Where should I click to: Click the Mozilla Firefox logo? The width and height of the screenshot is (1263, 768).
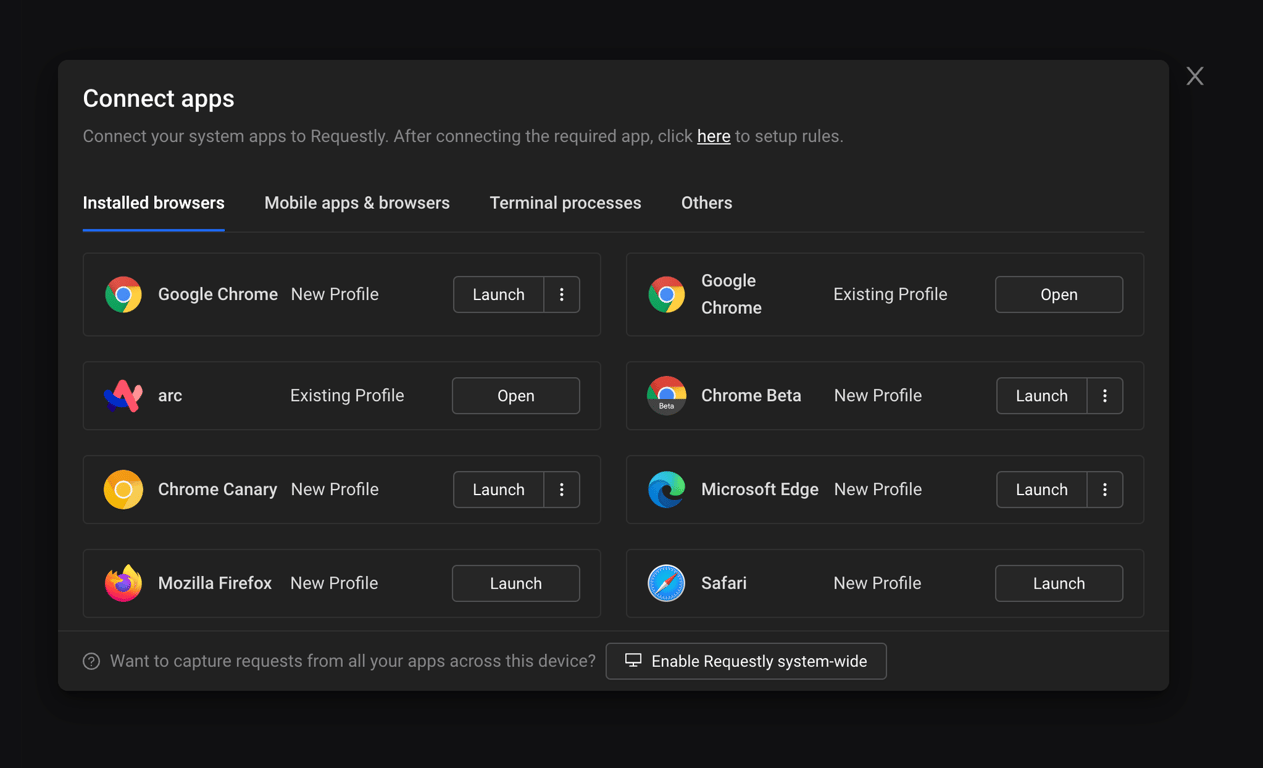click(123, 583)
